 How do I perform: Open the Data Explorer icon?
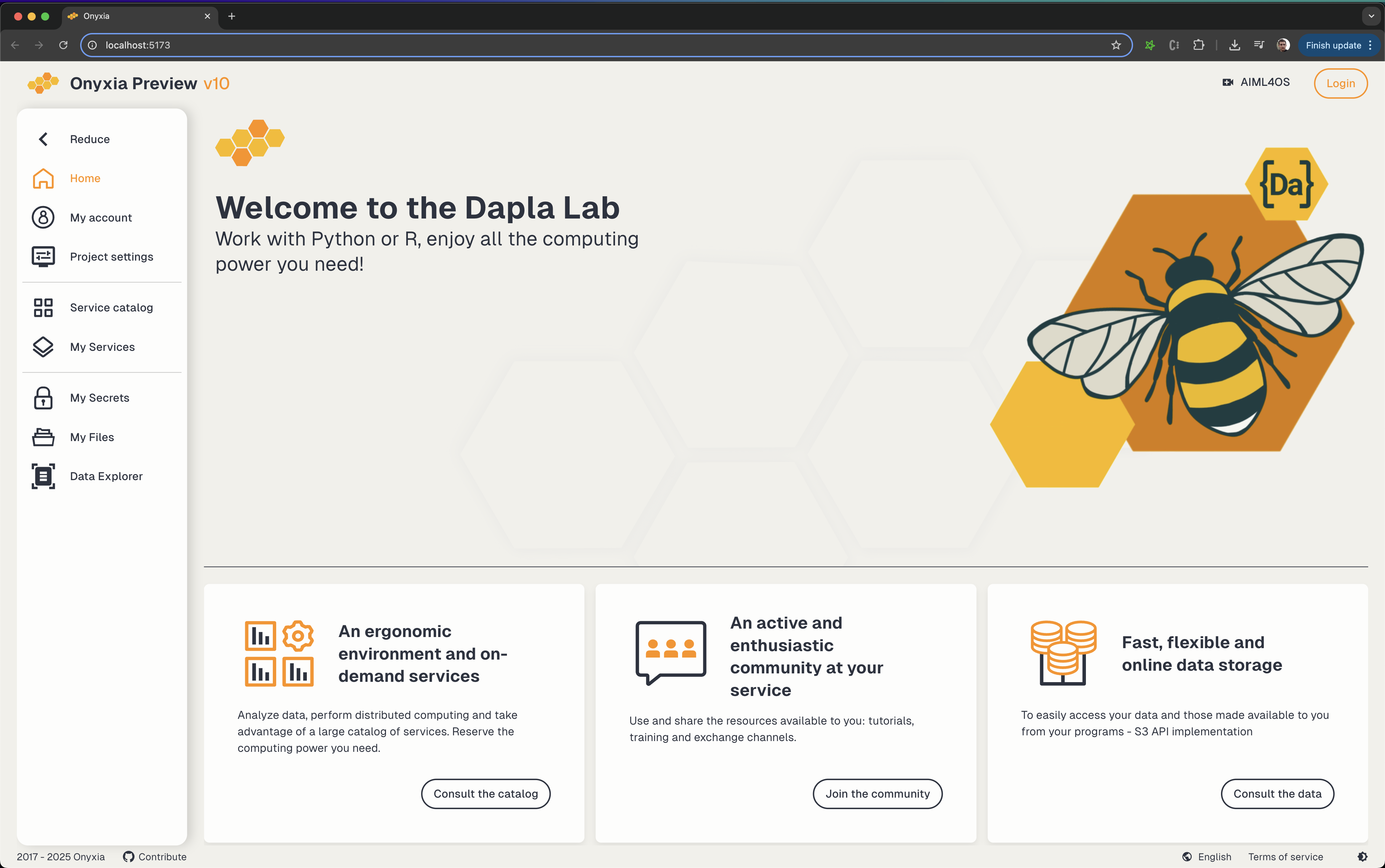43,476
